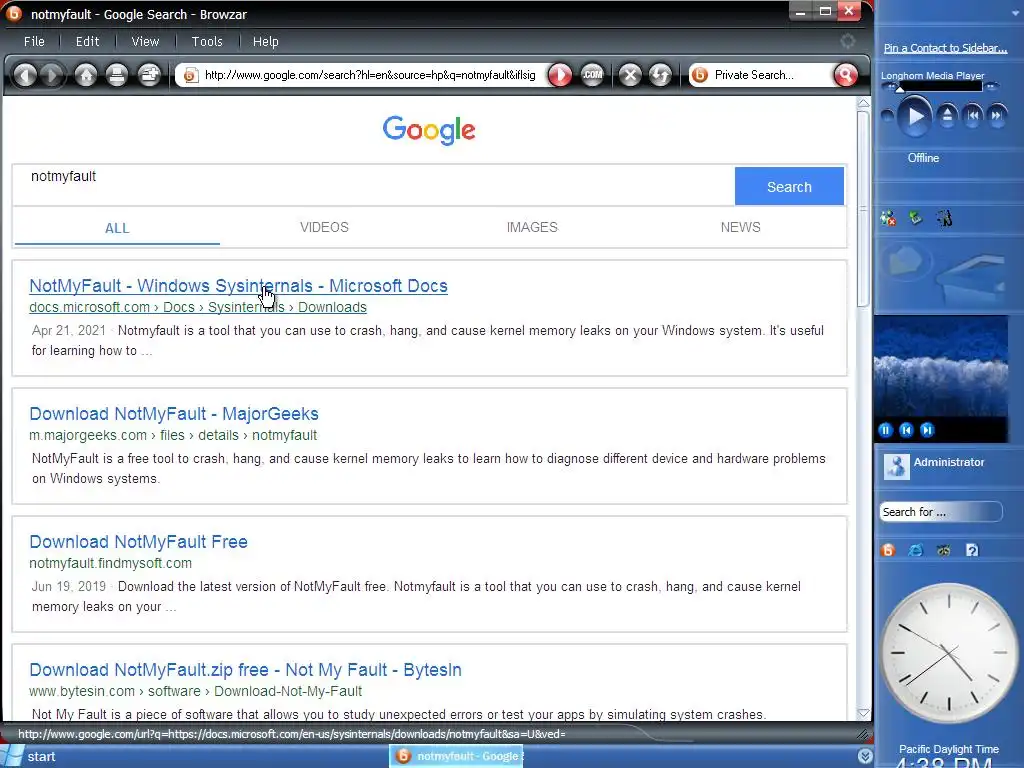Click the analog clock in sidebar

click(x=948, y=653)
